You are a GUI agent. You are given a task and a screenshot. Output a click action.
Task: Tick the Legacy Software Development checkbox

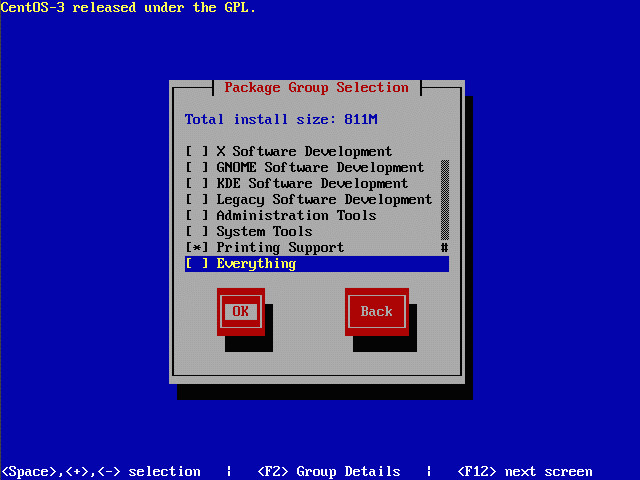click(197, 199)
